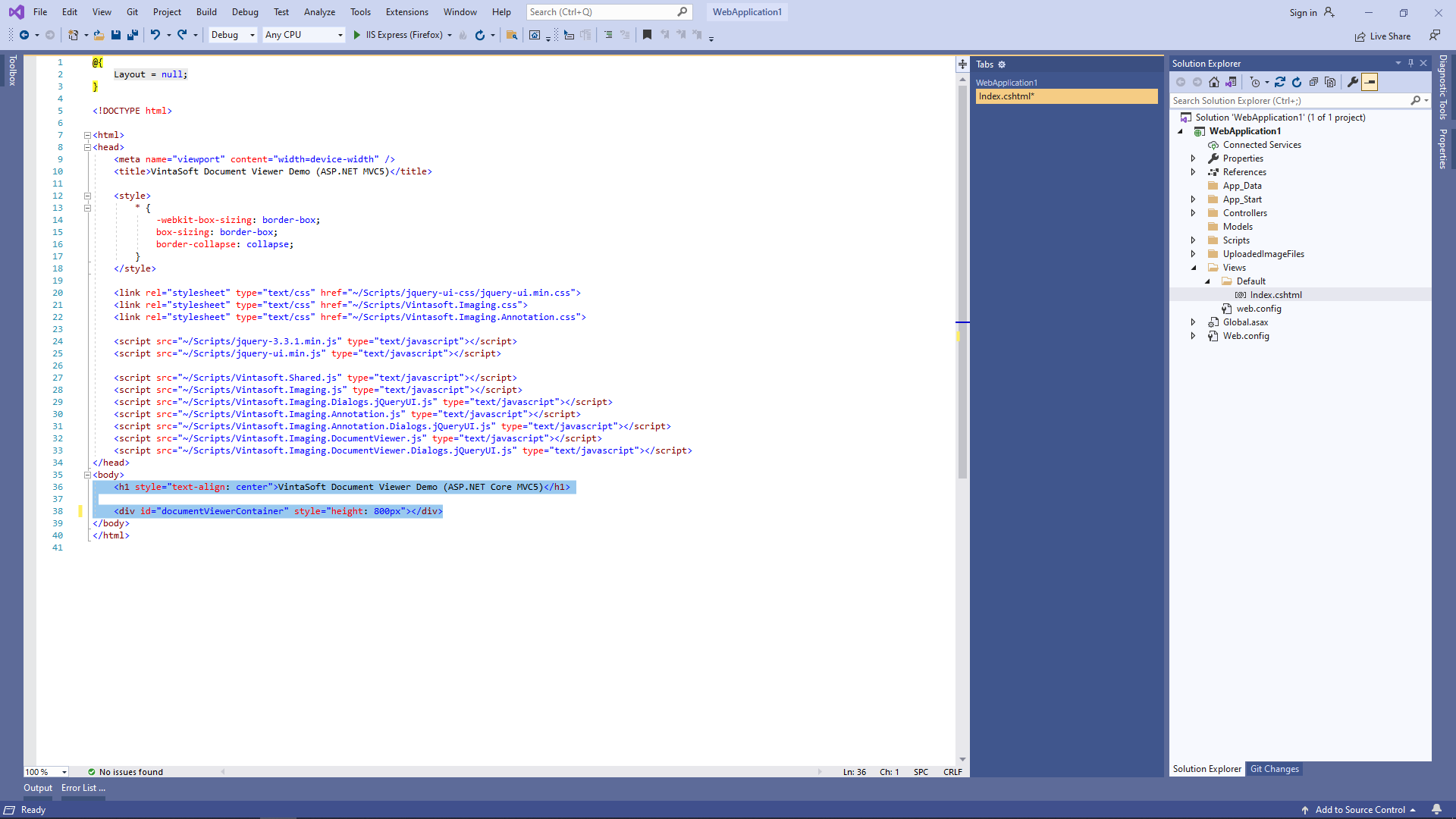Toggle Show All Files in Solution Explorer

(1330, 82)
